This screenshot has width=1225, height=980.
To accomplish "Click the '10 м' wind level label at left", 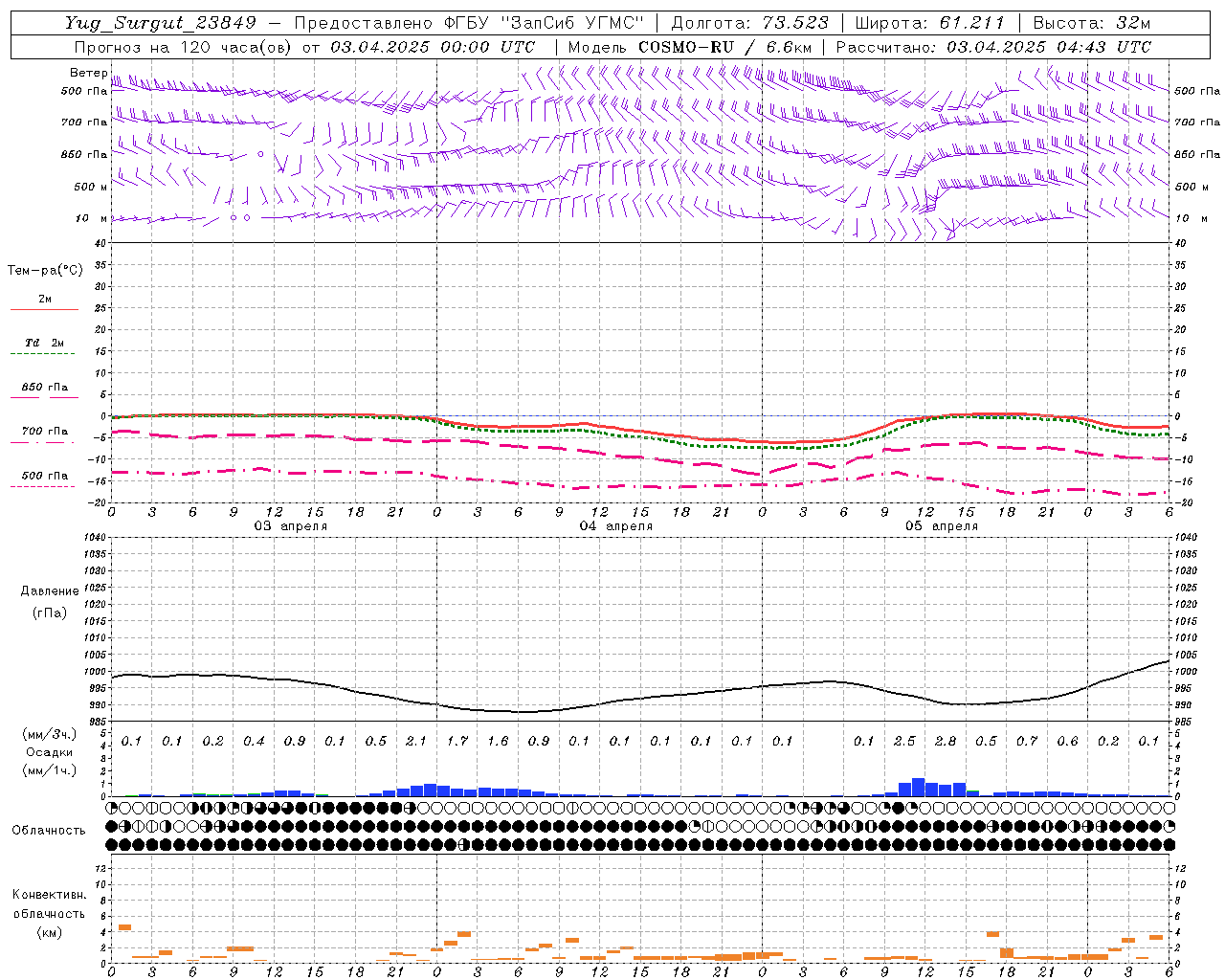I will [92, 218].
